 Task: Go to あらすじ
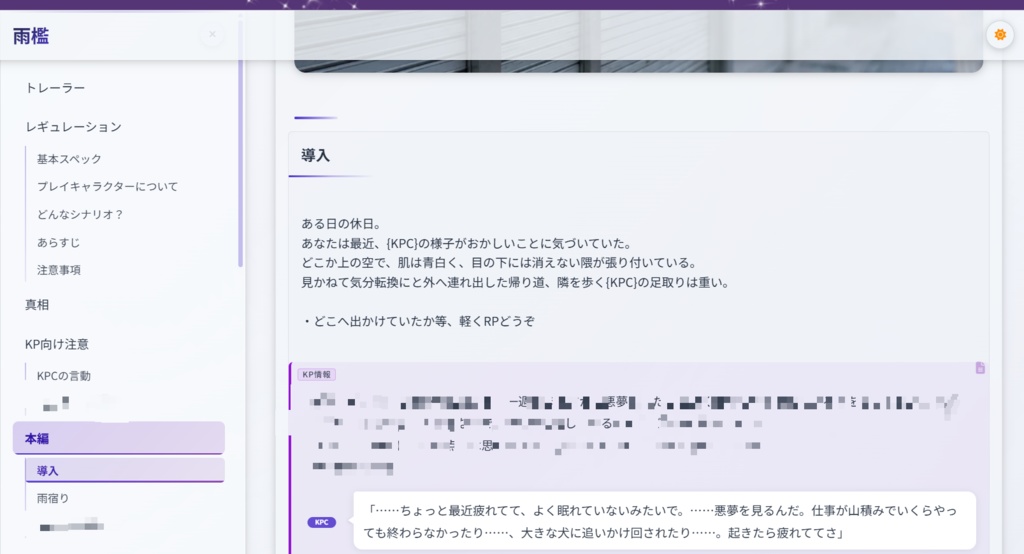[x=58, y=242]
